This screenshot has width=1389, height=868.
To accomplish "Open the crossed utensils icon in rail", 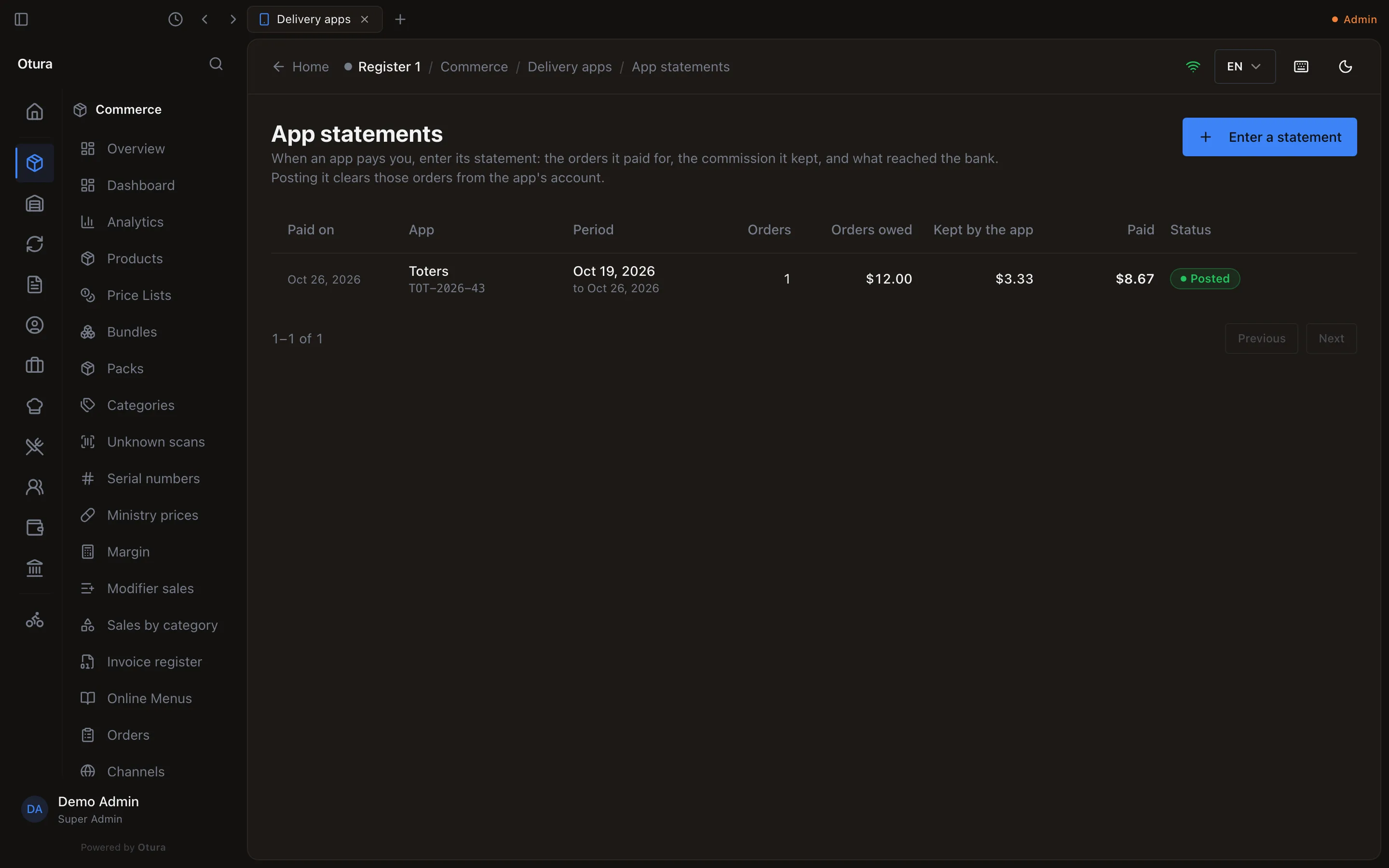I will (x=34, y=447).
